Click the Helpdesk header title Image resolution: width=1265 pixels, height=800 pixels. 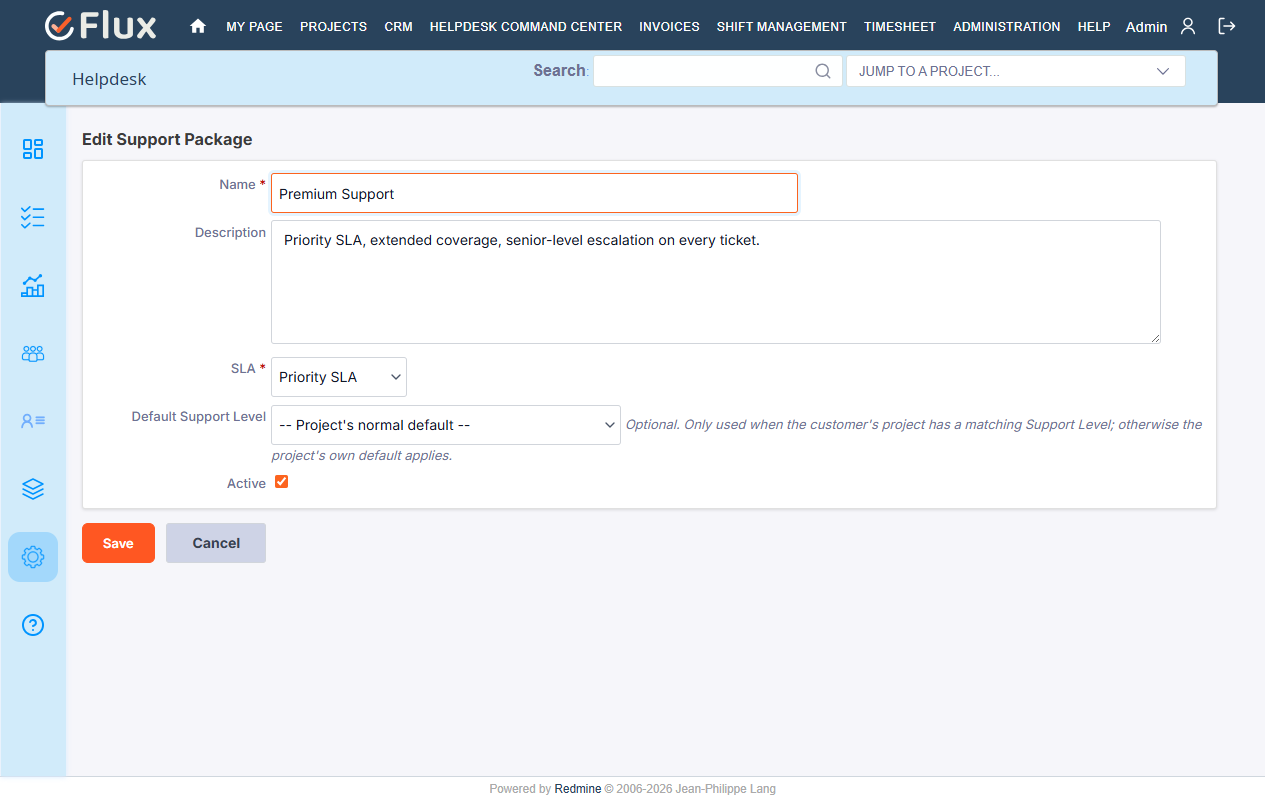click(x=109, y=79)
